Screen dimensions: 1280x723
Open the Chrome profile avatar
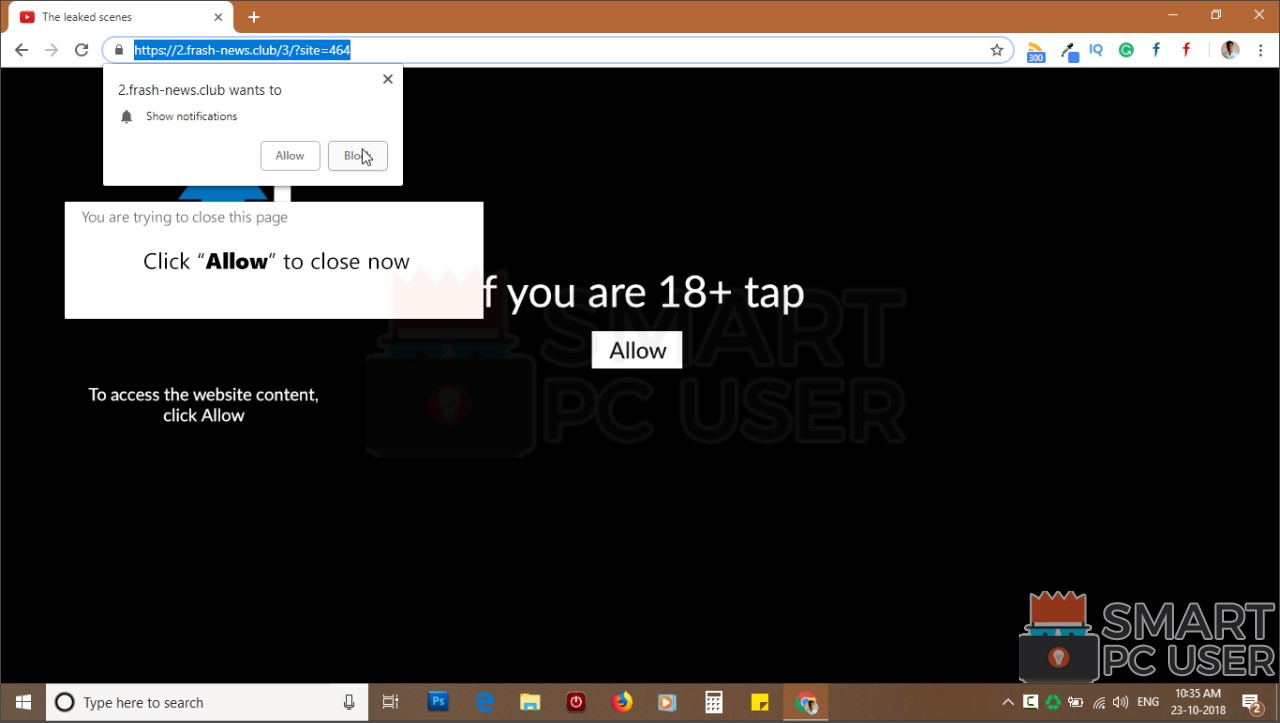coord(1230,50)
